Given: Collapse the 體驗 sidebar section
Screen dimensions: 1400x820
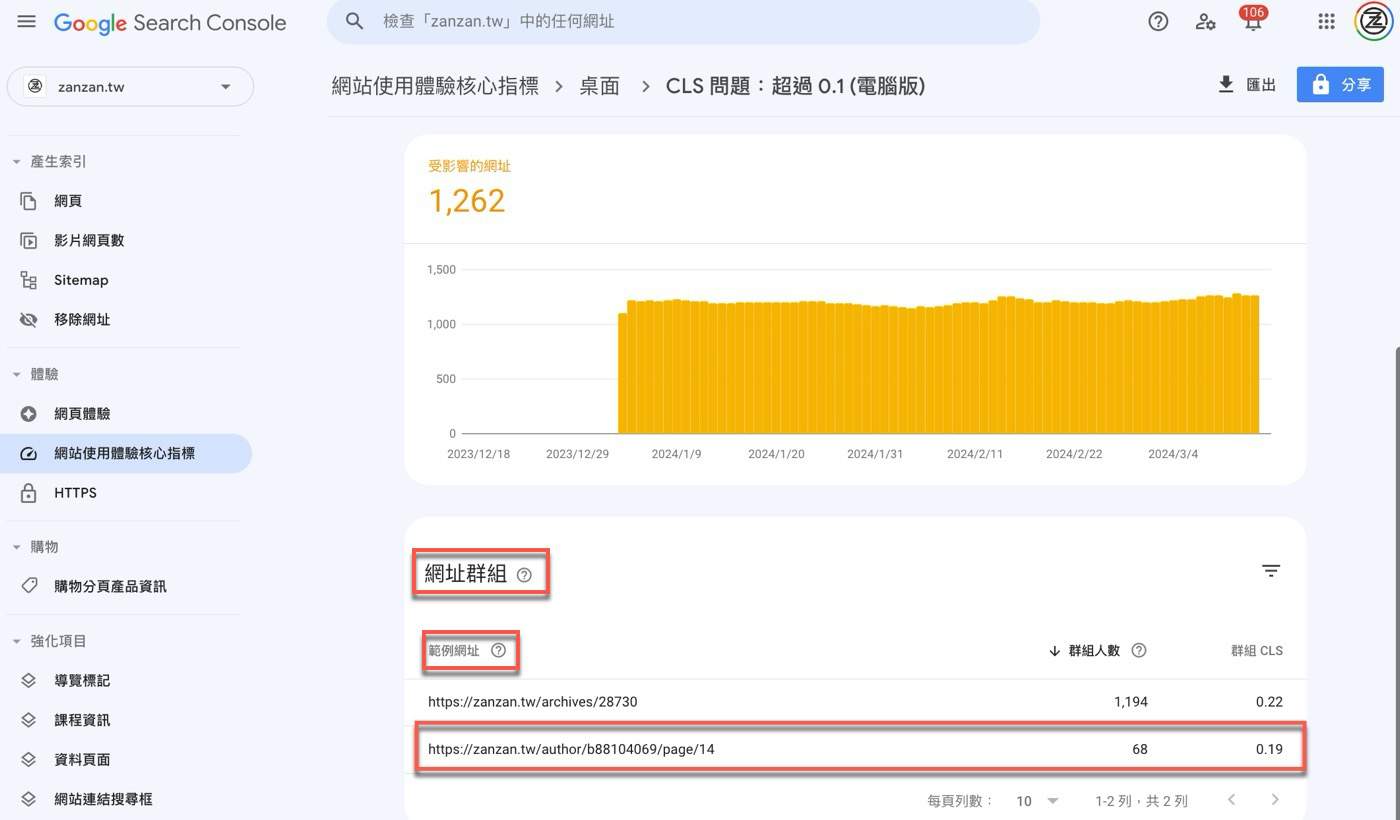Looking at the screenshot, I should [x=17, y=375].
